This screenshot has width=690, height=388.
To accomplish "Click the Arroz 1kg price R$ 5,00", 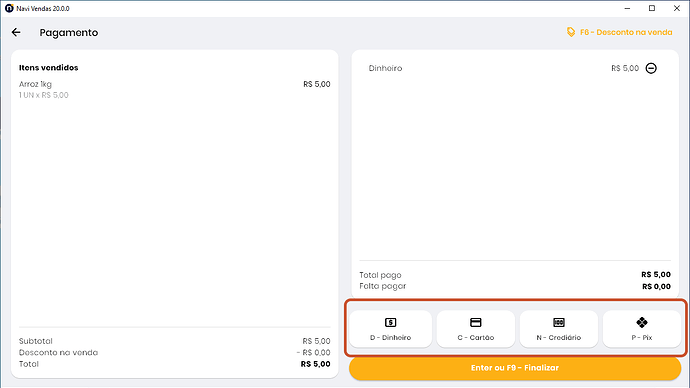I will click(317, 84).
